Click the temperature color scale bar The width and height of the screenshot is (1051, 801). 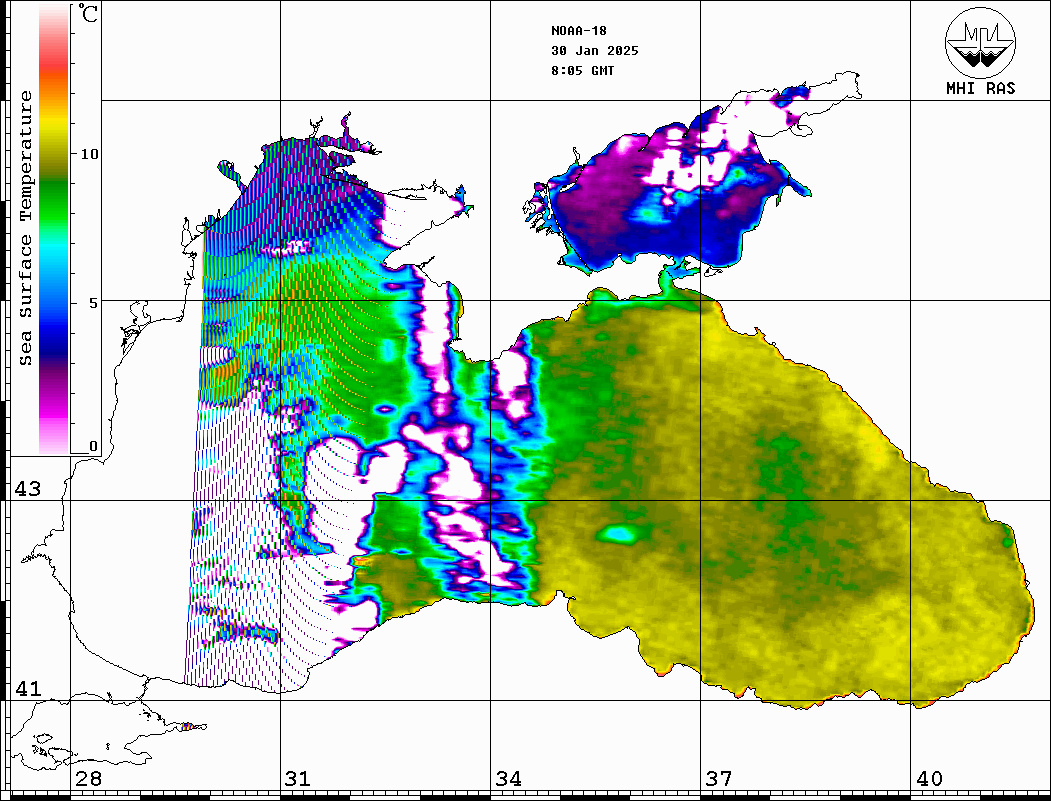[54, 230]
